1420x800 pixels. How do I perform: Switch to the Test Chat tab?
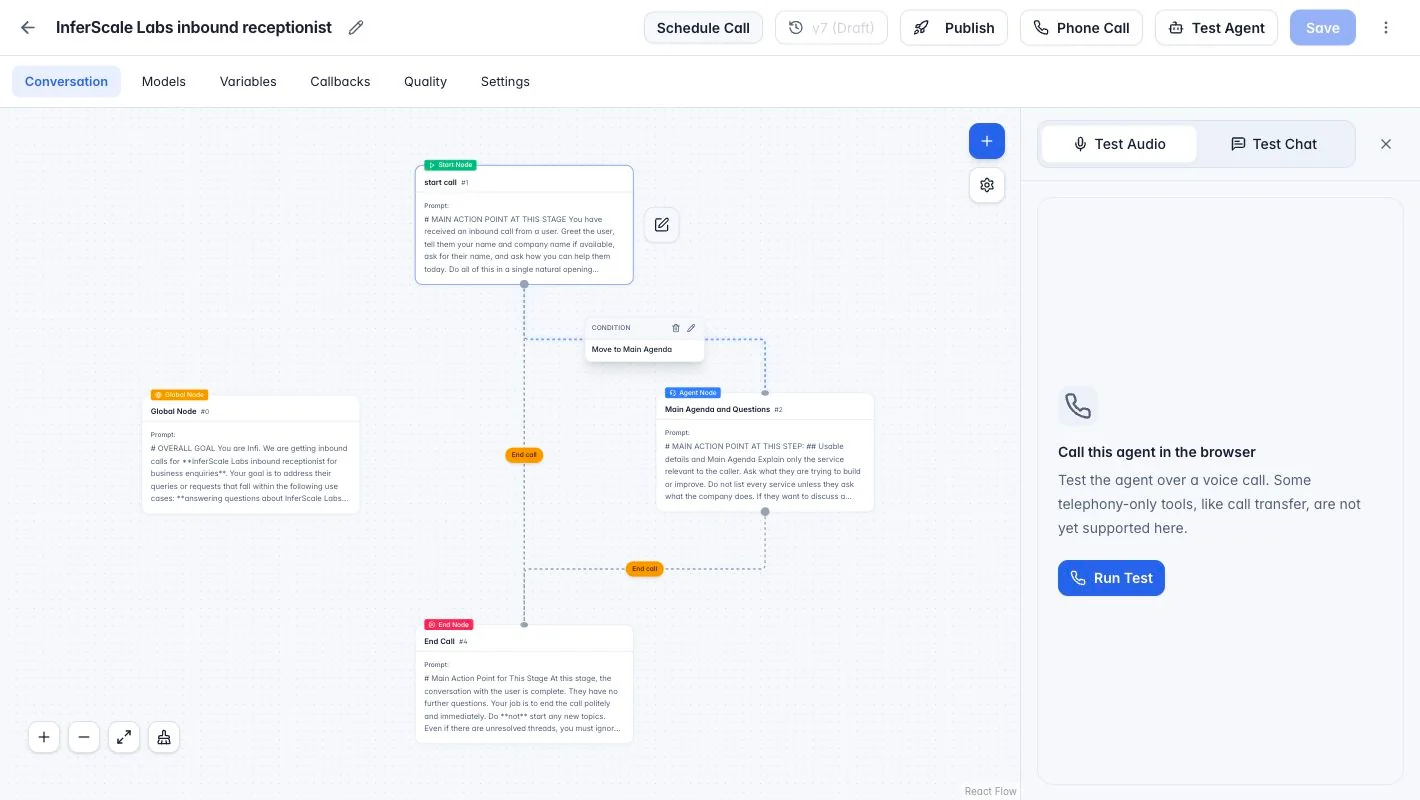1274,144
